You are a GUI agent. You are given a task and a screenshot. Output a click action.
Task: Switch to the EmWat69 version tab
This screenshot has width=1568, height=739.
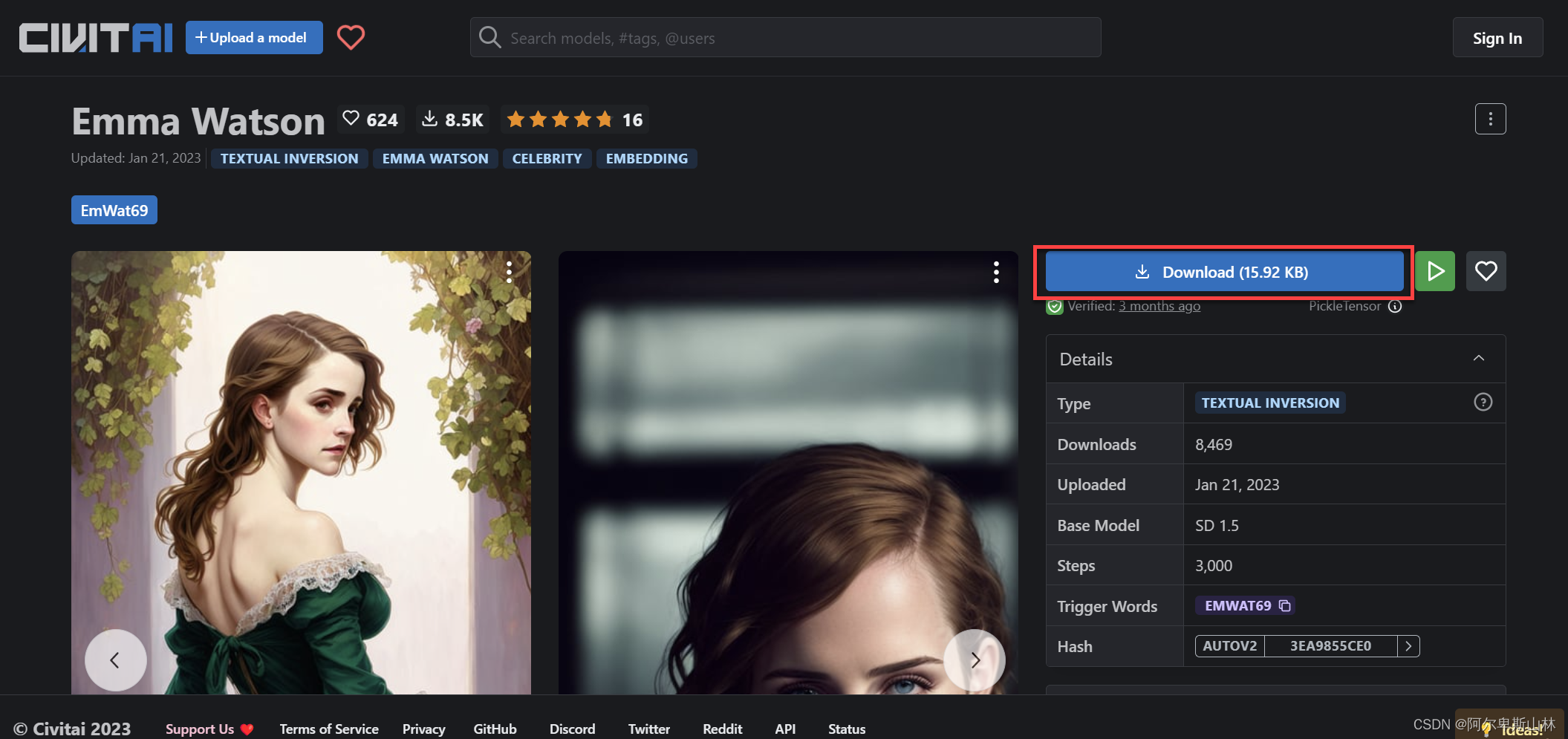point(114,210)
